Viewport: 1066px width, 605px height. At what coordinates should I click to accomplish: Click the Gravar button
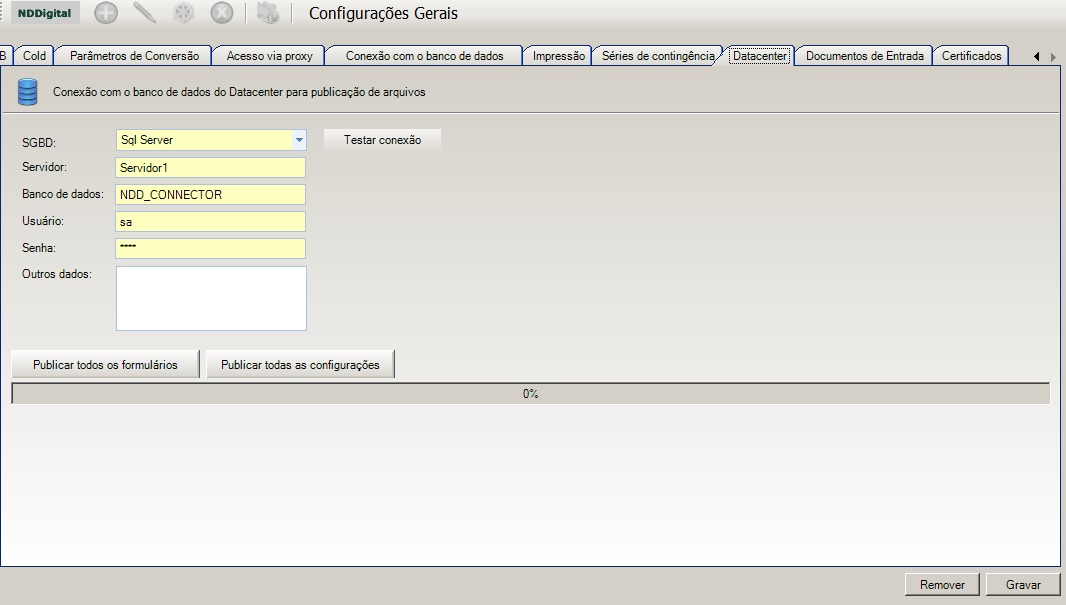pos(1023,585)
